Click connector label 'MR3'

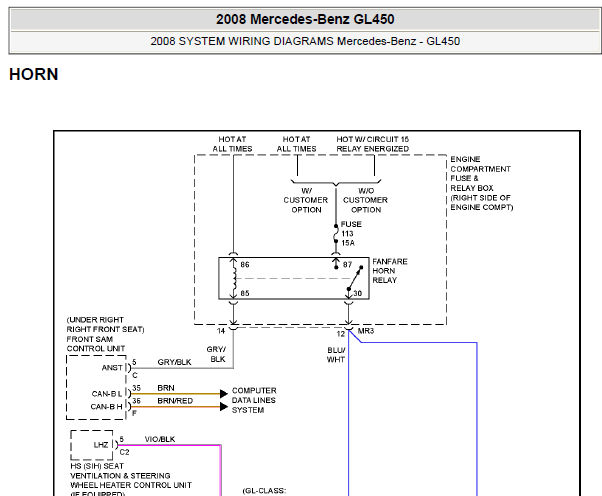[x=366, y=331]
